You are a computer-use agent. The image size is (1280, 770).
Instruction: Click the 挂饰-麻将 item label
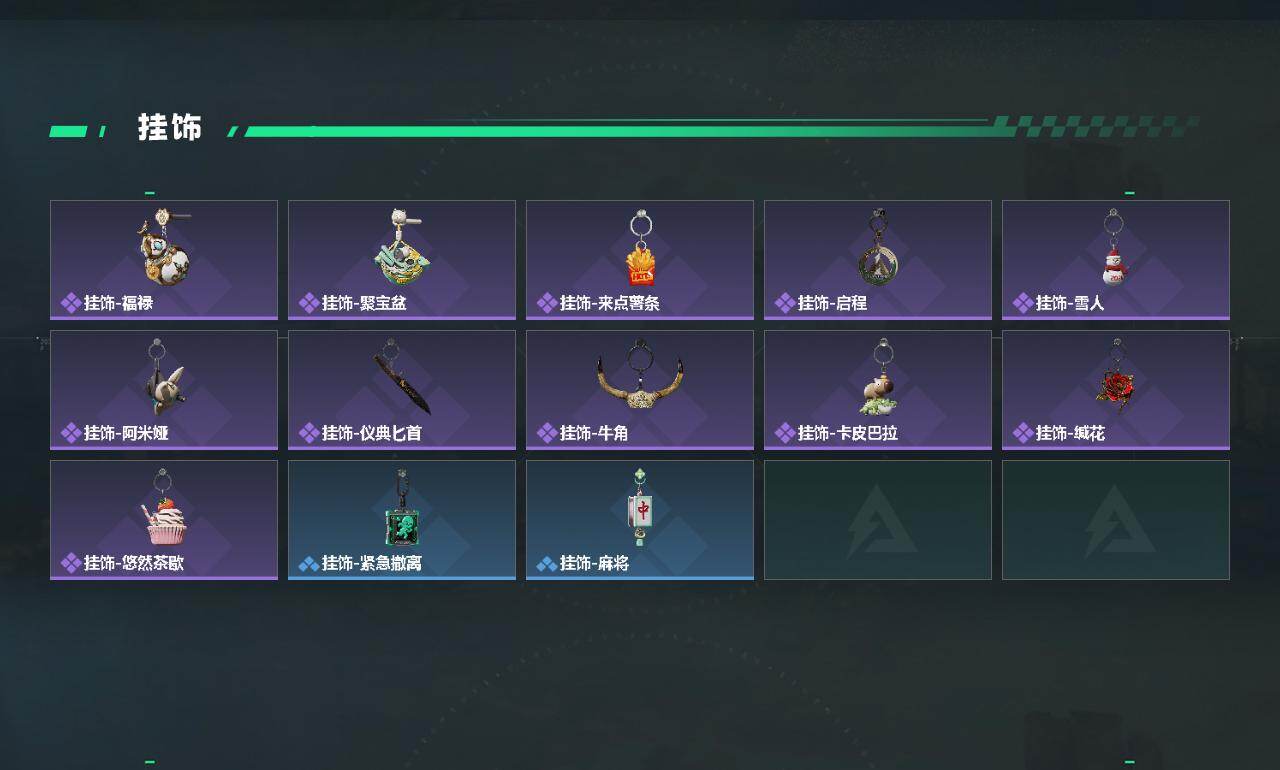[x=594, y=563]
